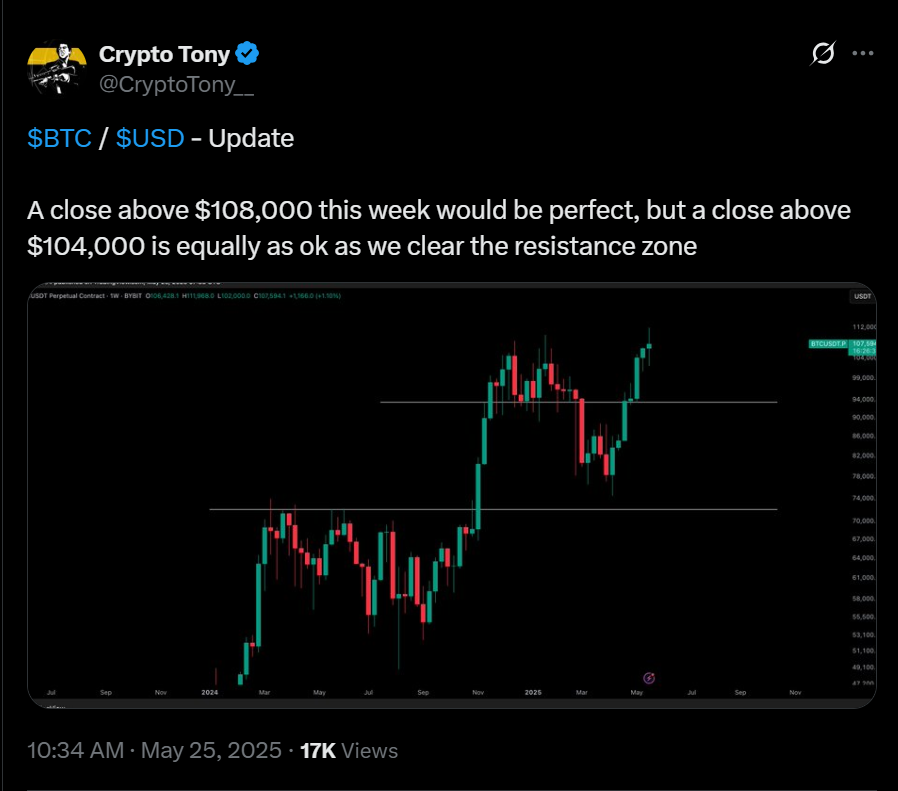898x791 pixels.
Task: Click Crypto Tony's profile avatar
Action: [x=53, y=68]
